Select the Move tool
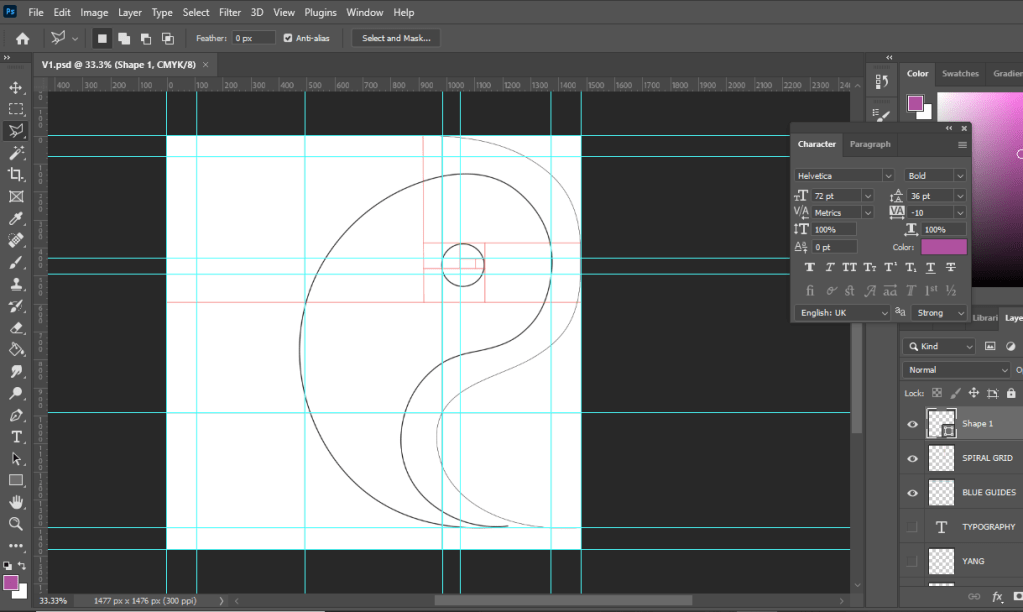 pos(16,88)
